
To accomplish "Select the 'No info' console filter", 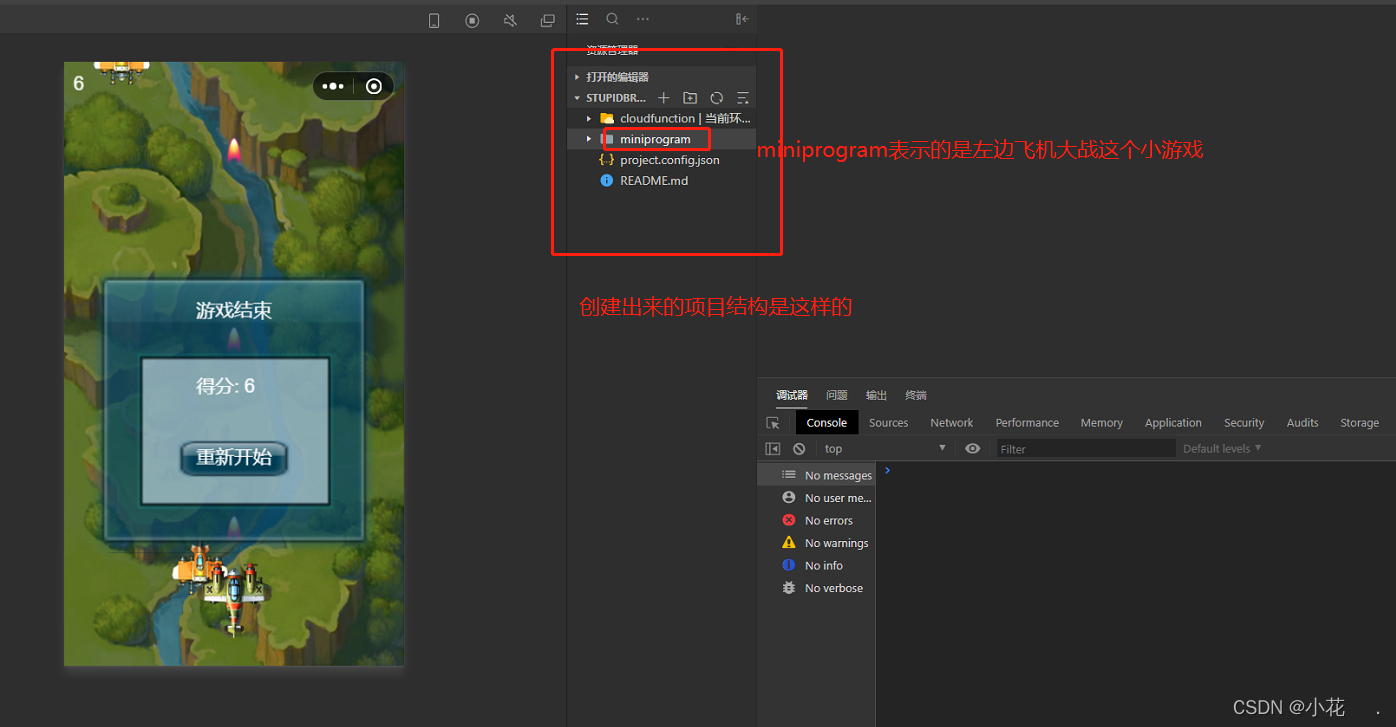I will tap(816, 565).
